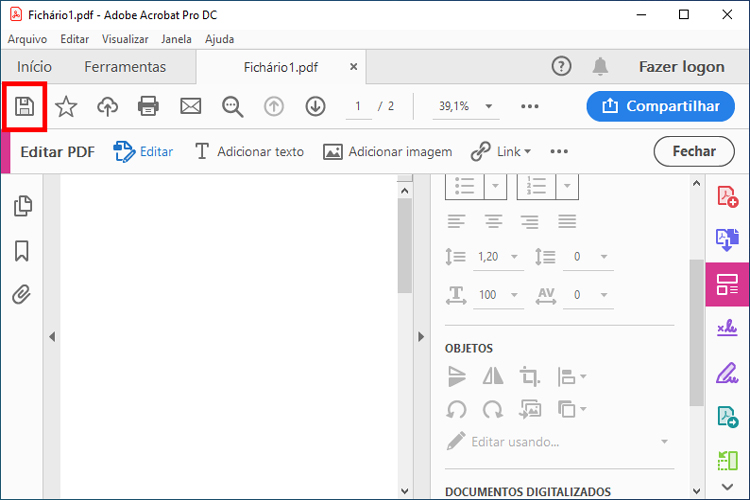This screenshot has height=500, width=750.
Task: Close the Fichário1.pdf tab
Action: point(353,67)
